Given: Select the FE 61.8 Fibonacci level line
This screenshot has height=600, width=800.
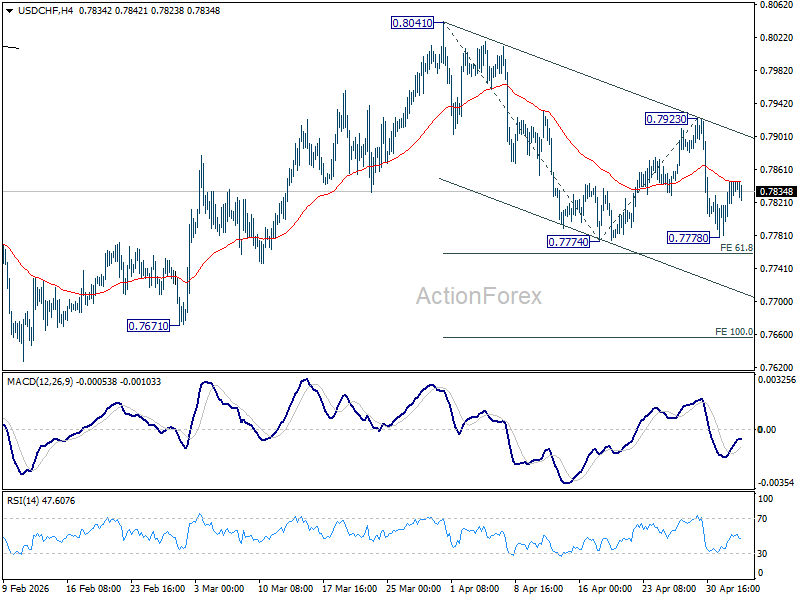Looking at the screenshot, I should (597, 254).
